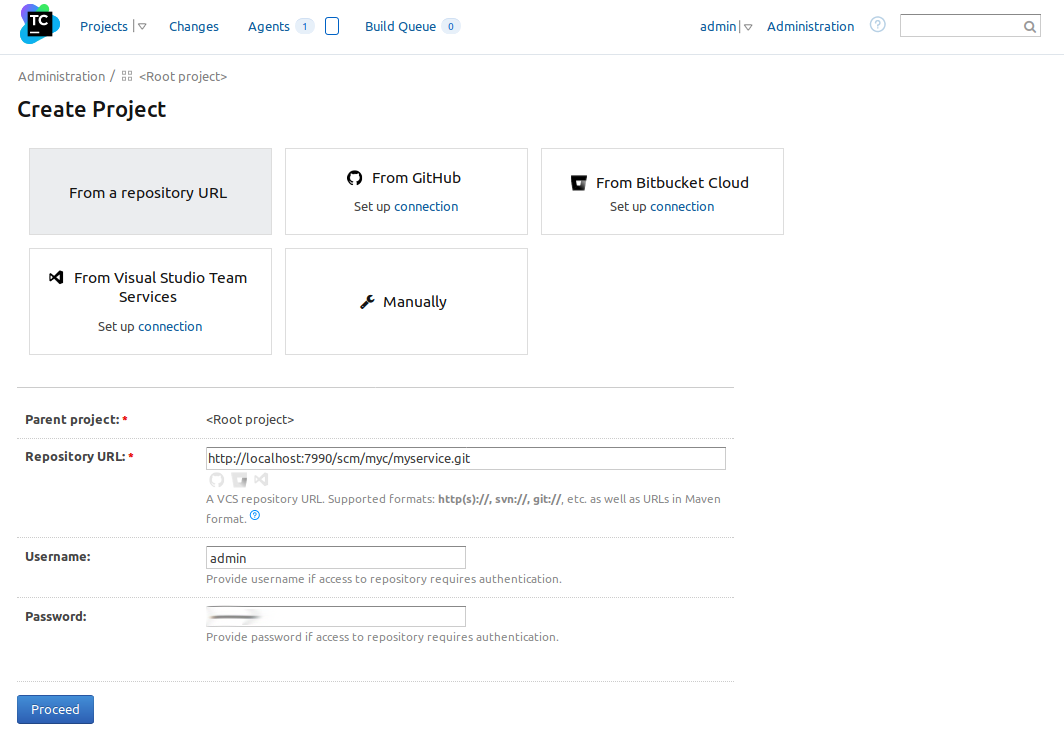Click the Agents count badge

(305, 26)
